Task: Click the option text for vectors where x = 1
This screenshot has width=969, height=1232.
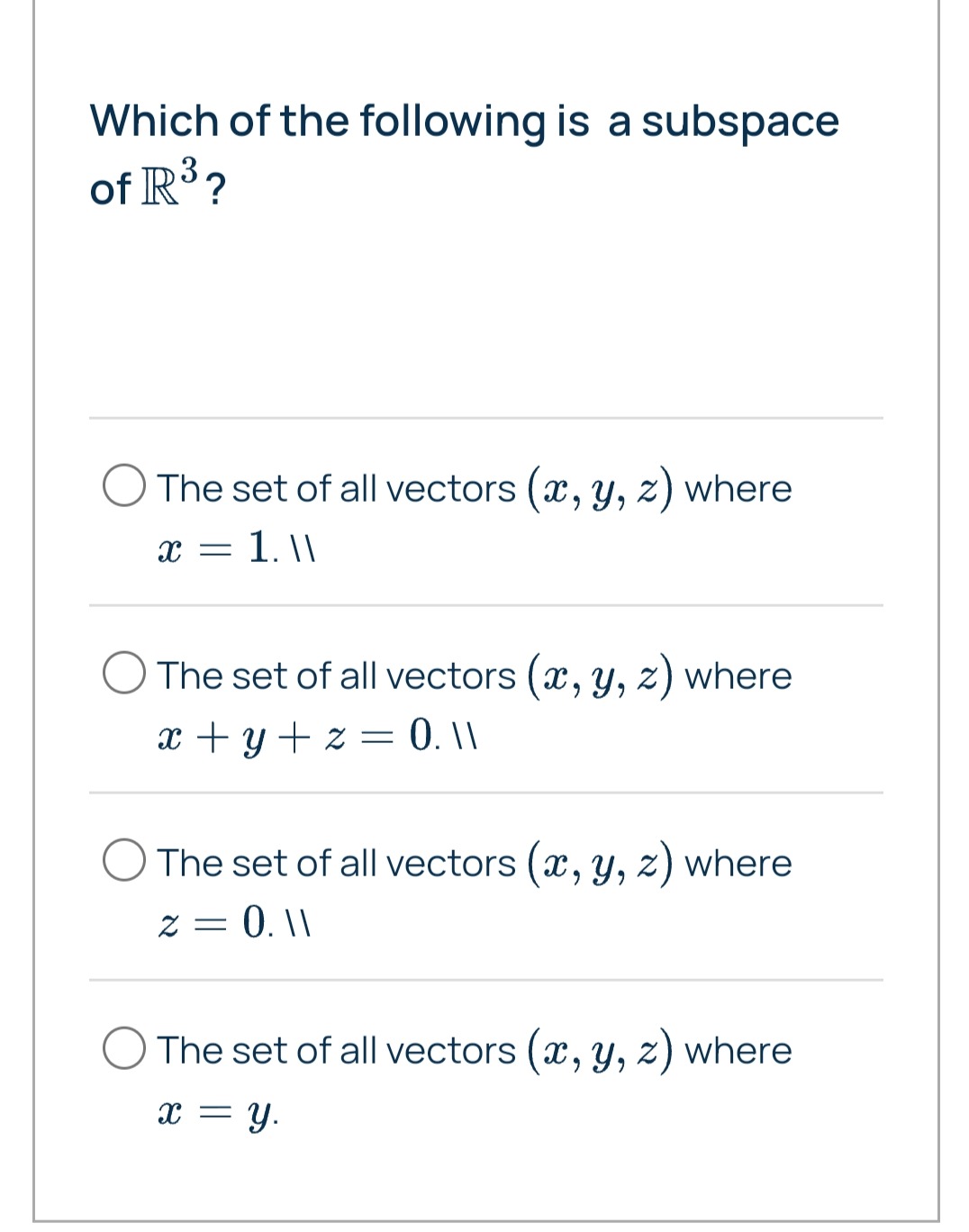Action: click(x=475, y=515)
